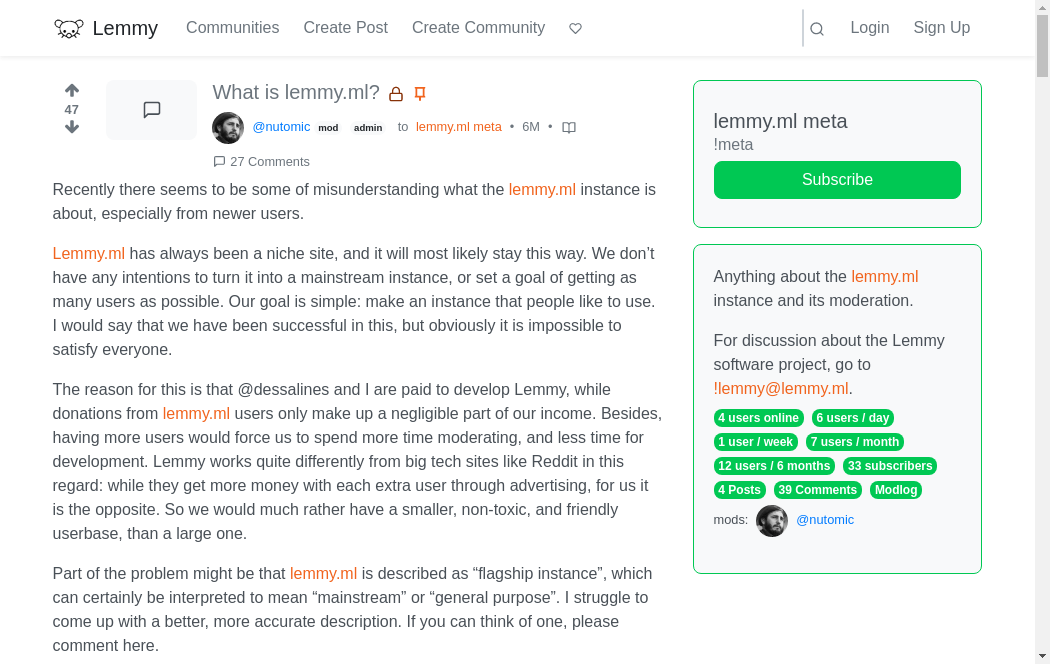Go to Create Post in navbar
1050x664 pixels.
(346, 28)
